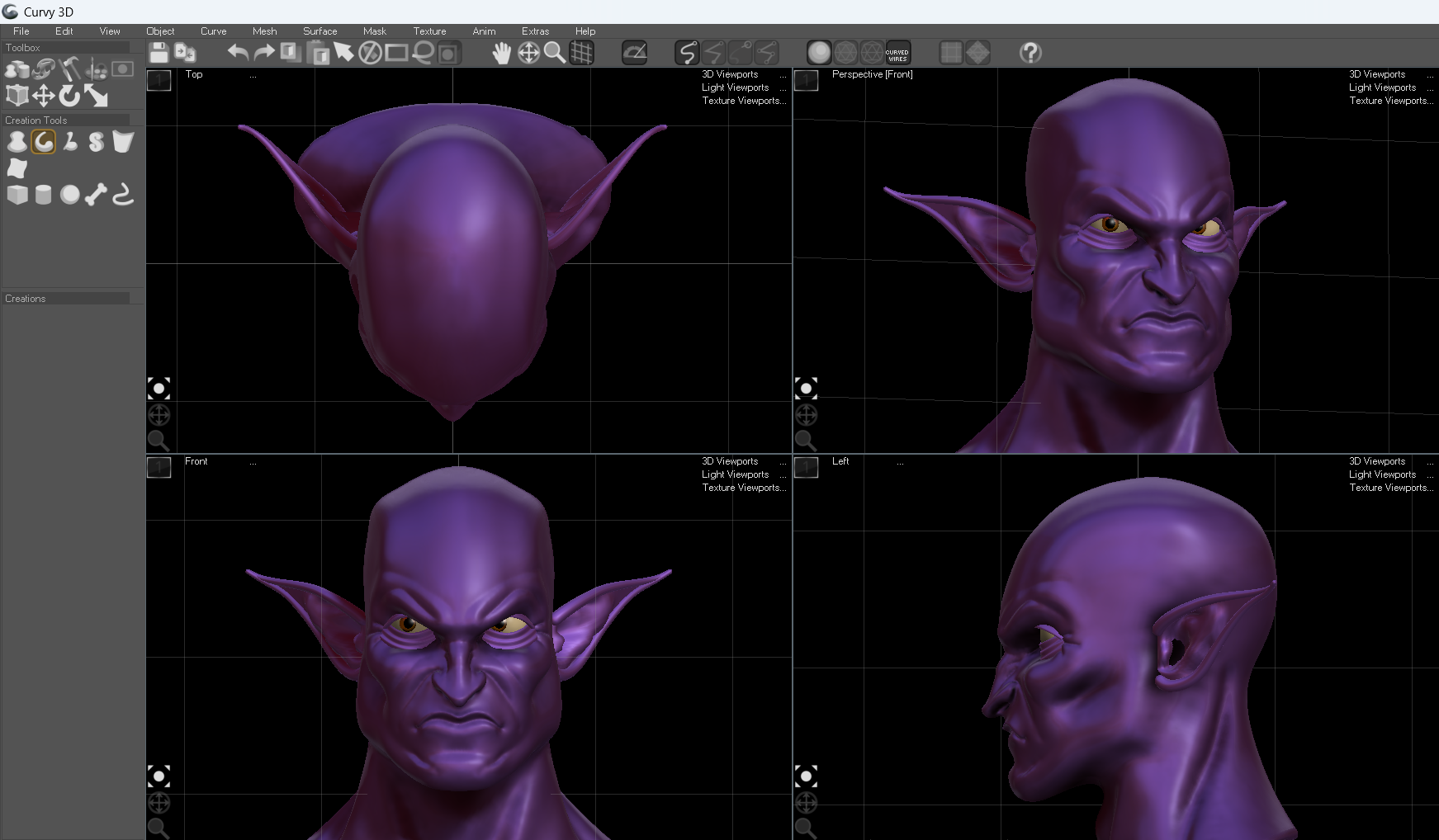The image size is (1439, 840).
Task: Click the Perspective [Front] viewport label
Action: tap(872, 74)
